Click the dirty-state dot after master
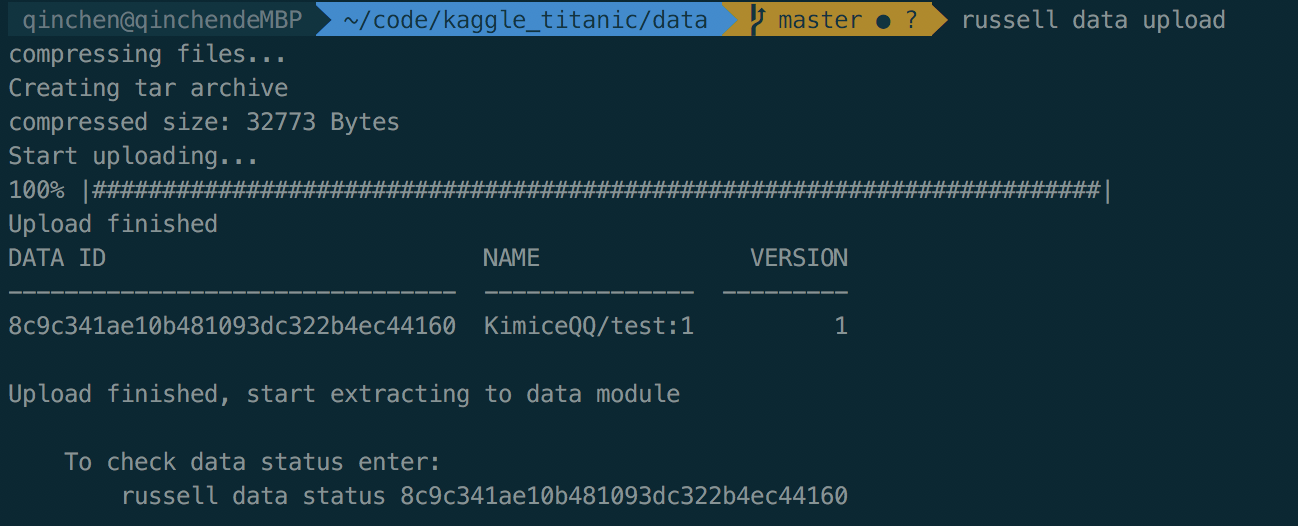1298x526 pixels. click(x=885, y=21)
